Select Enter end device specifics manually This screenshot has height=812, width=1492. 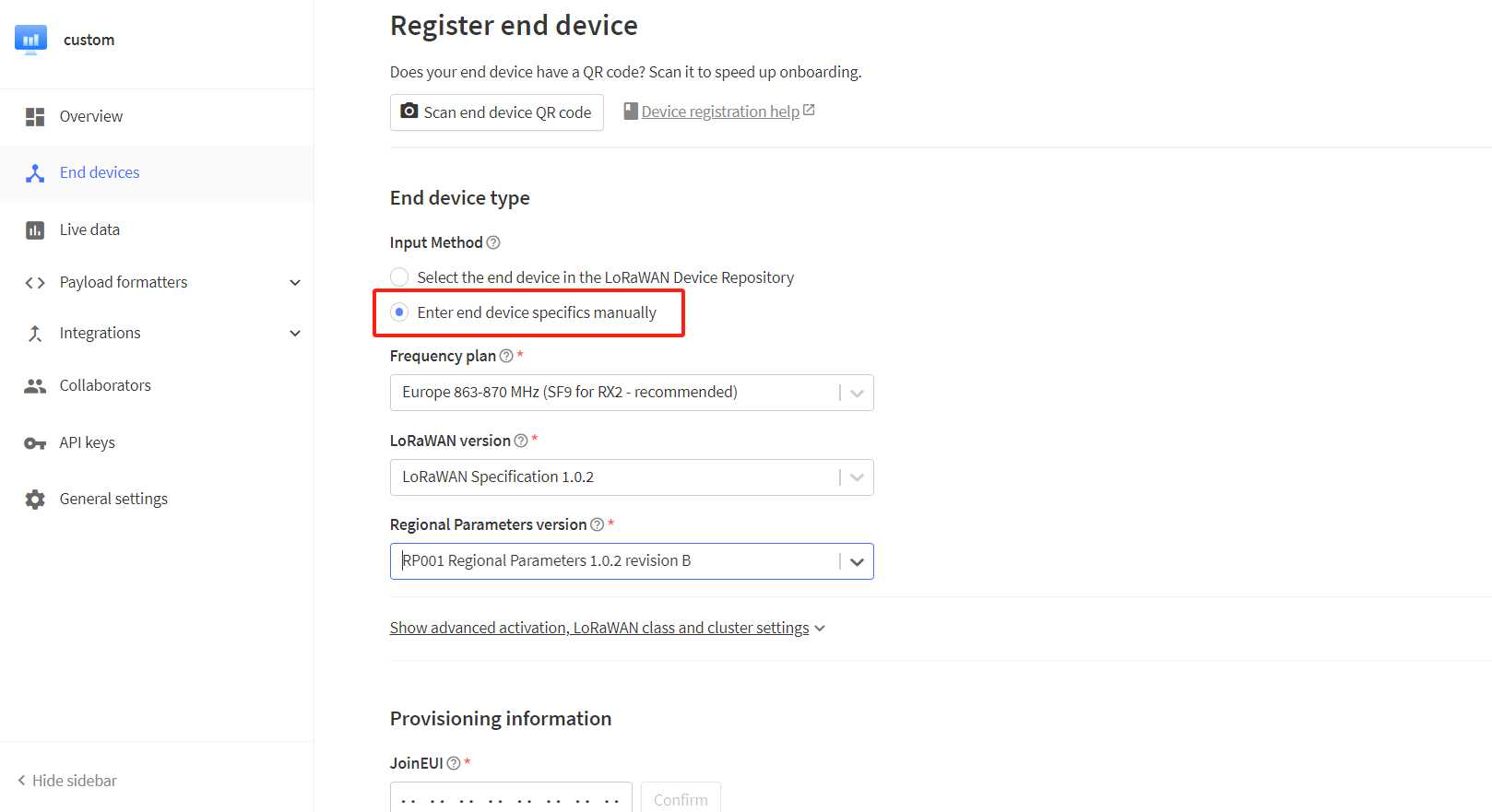[399, 312]
